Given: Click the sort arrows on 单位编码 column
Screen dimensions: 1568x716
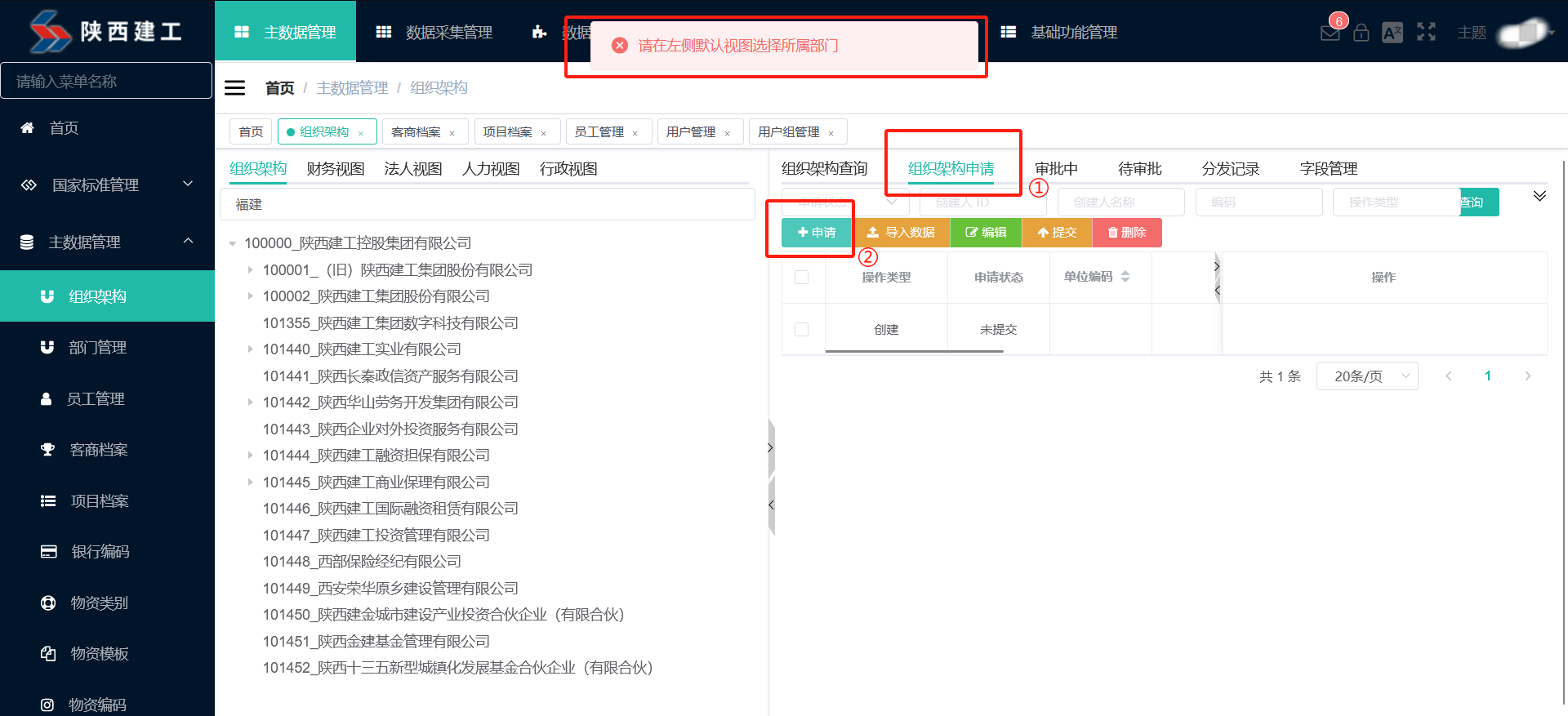Looking at the screenshot, I should pyautogui.click(x=1125, y=277).
